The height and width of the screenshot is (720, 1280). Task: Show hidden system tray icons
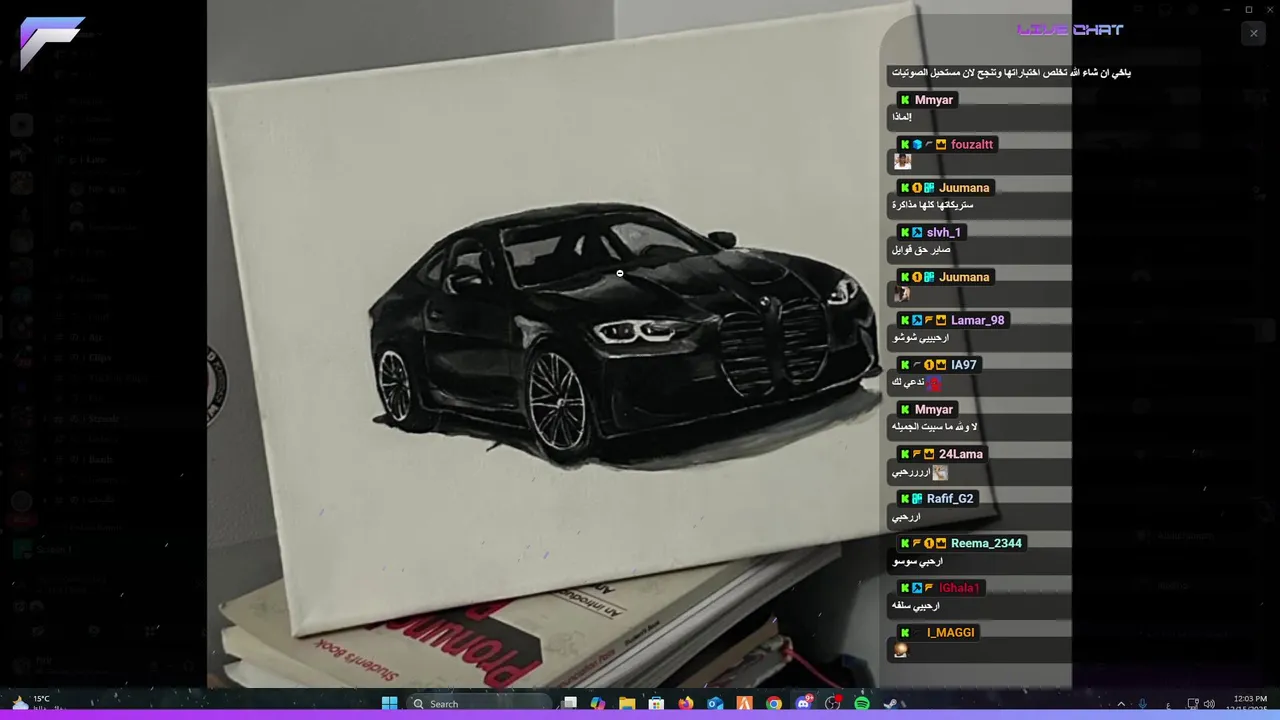[x=1121, y=704]
